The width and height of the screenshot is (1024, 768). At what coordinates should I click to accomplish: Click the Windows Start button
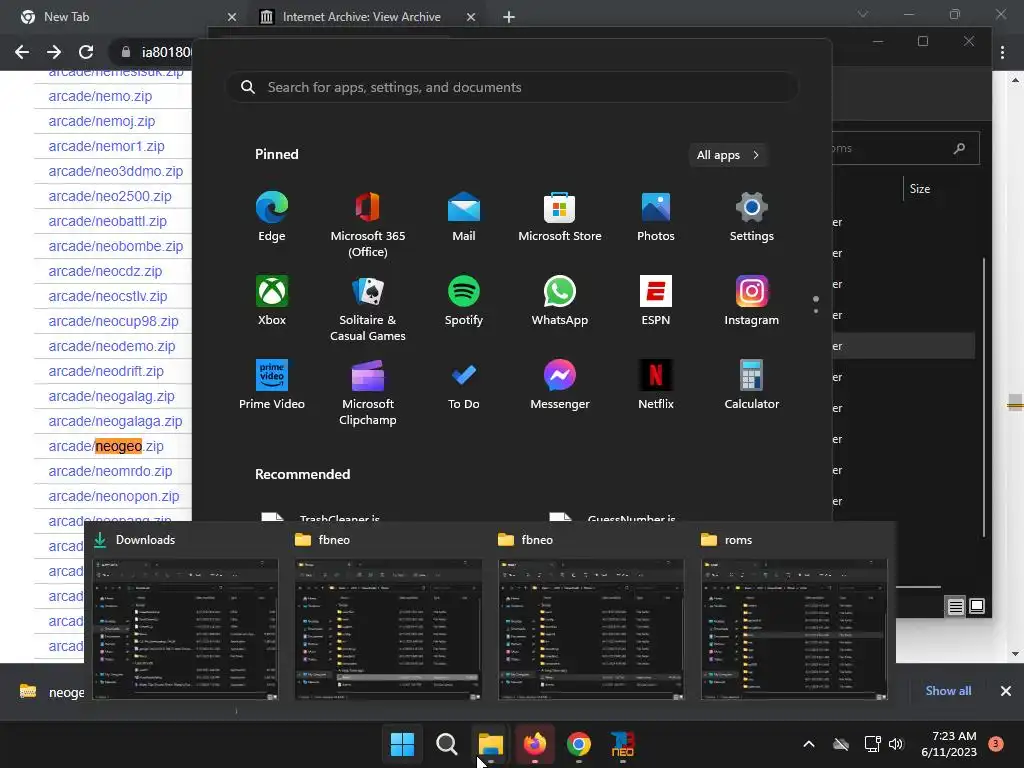(402, 744)
